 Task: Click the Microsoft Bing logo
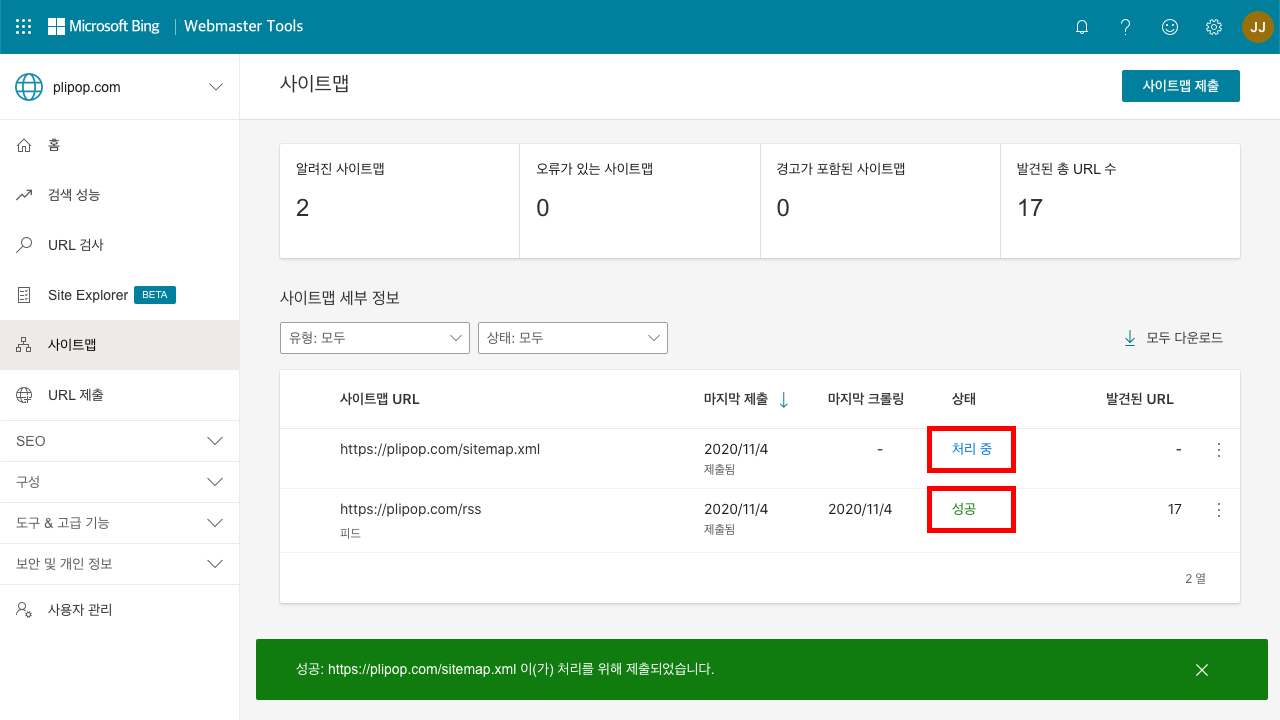(x=104, y=27)
